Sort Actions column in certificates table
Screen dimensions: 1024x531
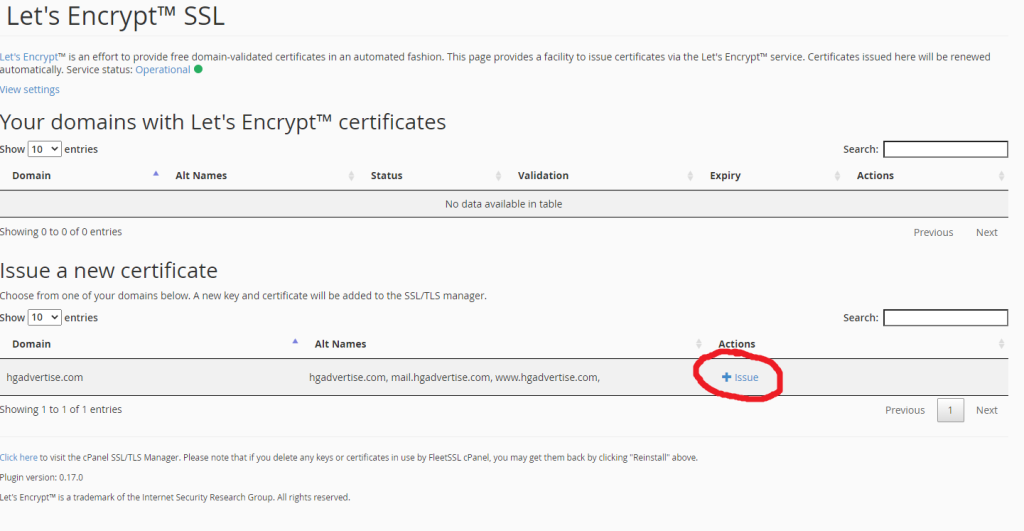point(1001,176)
